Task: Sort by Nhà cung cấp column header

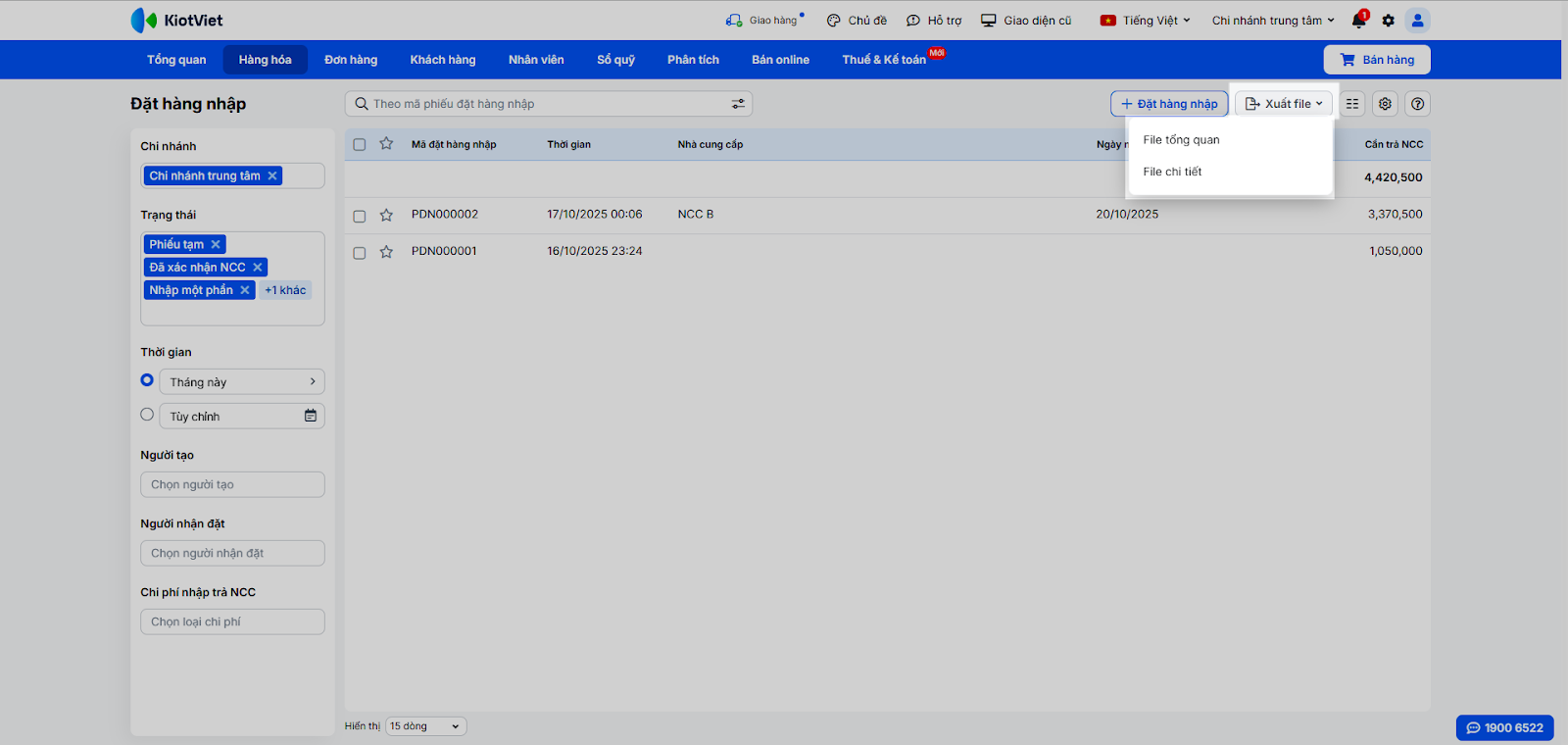Action: click(x=710, y=144)
